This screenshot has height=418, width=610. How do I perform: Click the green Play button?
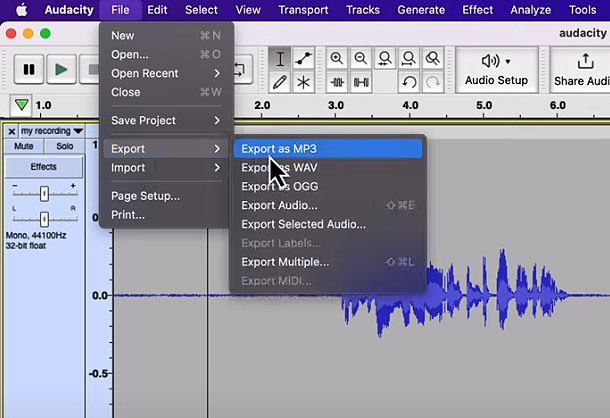tap(61, 70)
